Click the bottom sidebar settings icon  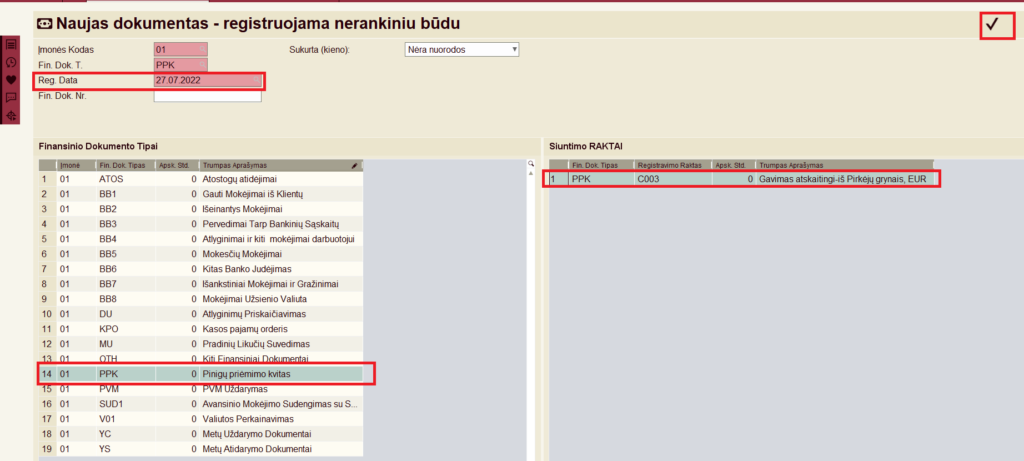tap(11, 116)
